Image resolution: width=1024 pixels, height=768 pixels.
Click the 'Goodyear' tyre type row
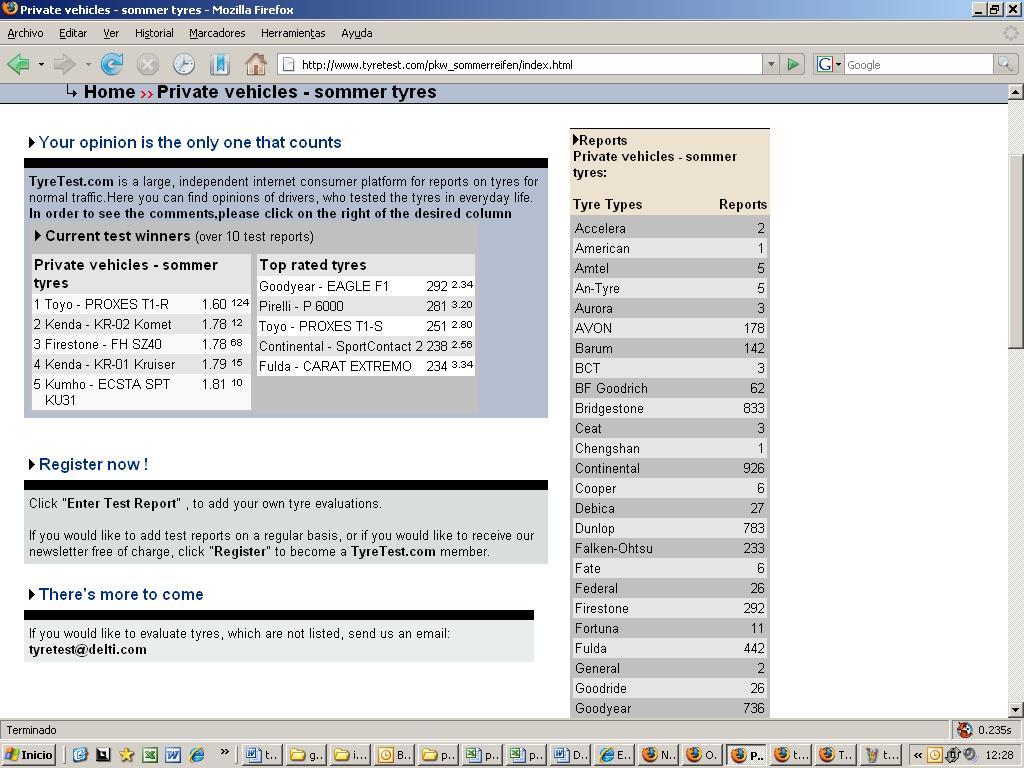[669, 709]
